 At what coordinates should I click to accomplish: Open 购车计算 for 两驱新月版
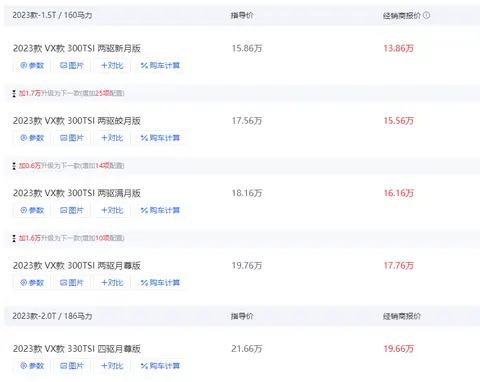pyautogui.click(x=160, y=65)
